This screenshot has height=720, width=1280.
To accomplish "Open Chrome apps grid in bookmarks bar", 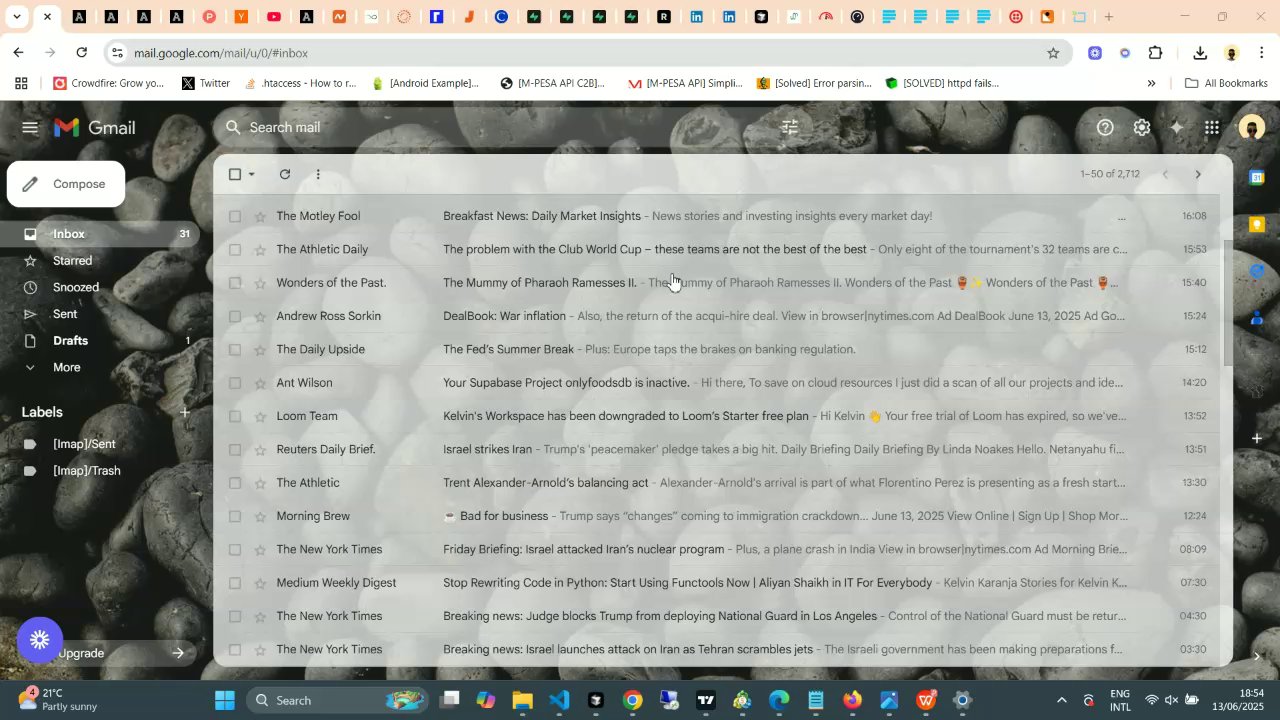I will (x=21, y=83).
